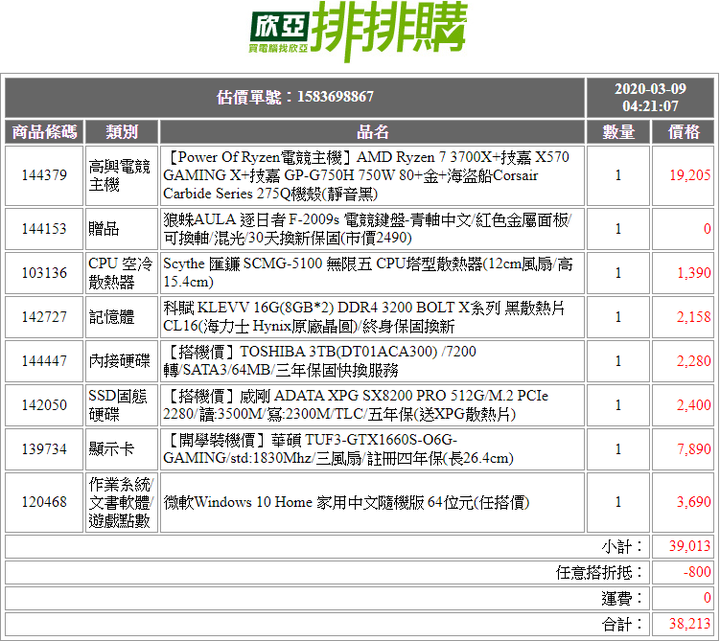Select barcode 144379

click(x=44, y=175)
